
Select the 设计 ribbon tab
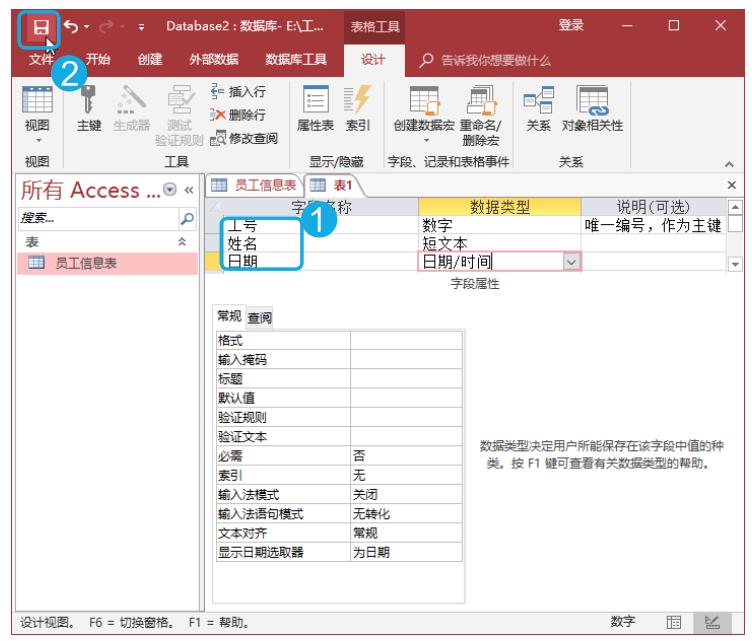pyautogui.click(x=373, y=59)
